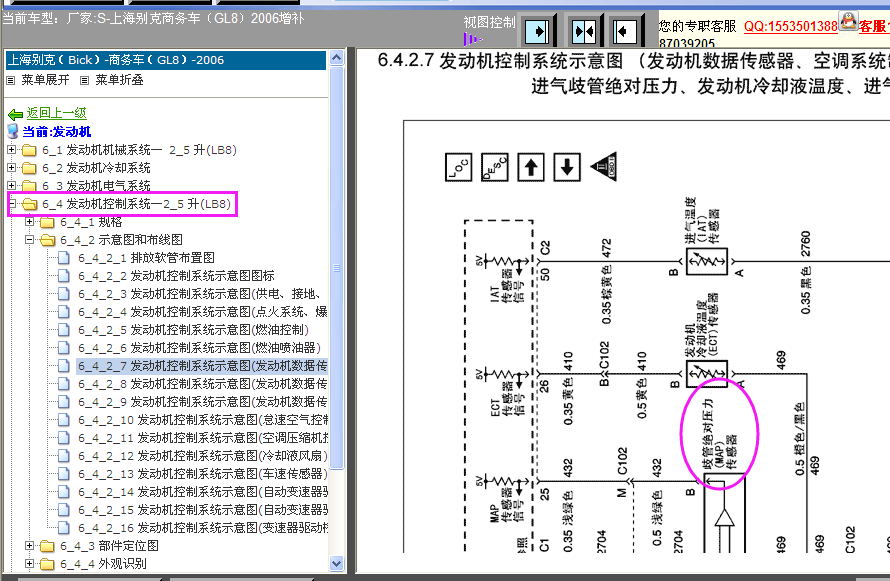Screen dimensions: 890x581
Task: Click the DESC diagram icon
Action: pos(494,167)
